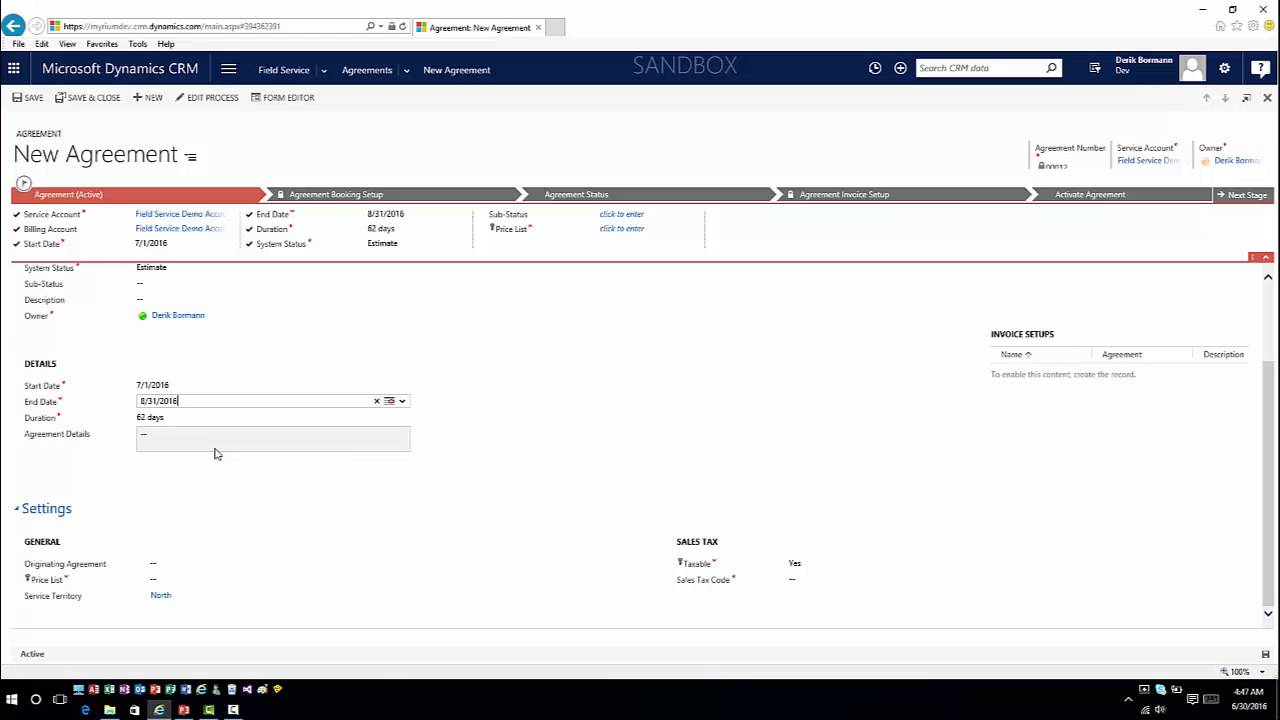The height and width of the screenshot is (720, 1280).
Task: Open the Windows Start menu
Action: click(11, 699)
